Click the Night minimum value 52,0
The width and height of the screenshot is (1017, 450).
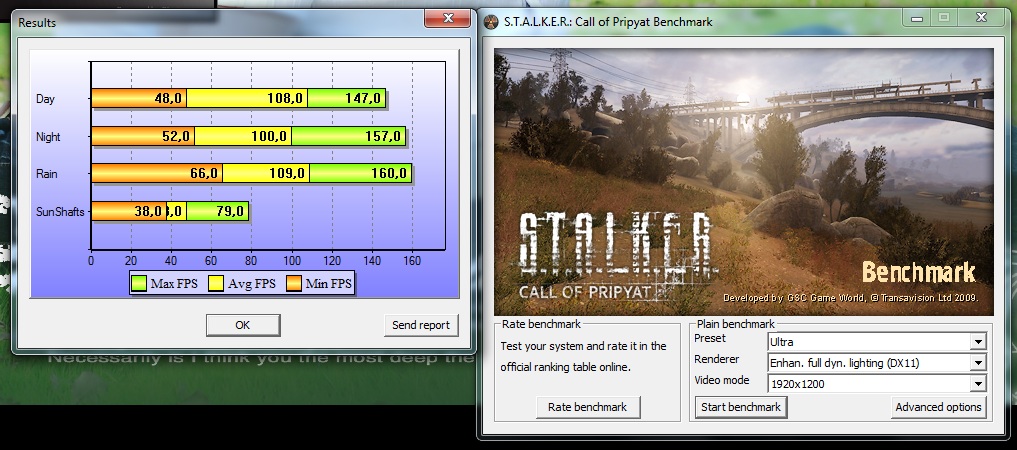(x=176, y=136)
